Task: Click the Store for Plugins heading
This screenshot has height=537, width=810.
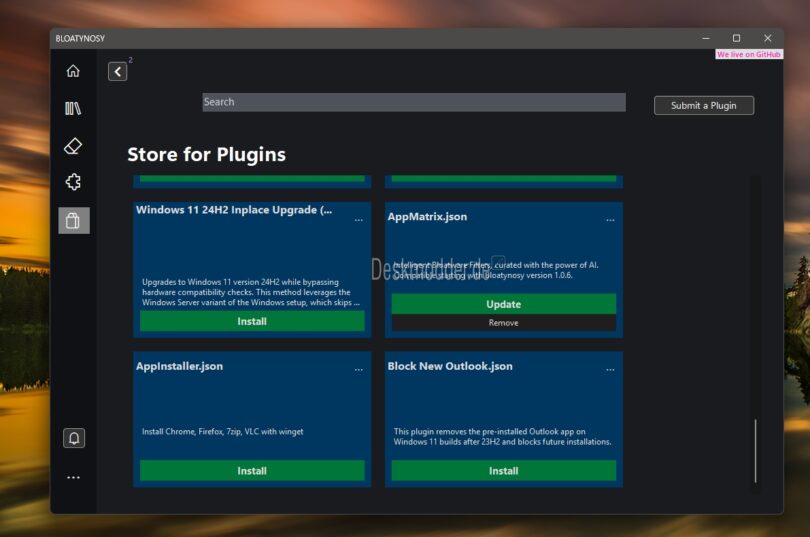Action: (x=207, y=154)
